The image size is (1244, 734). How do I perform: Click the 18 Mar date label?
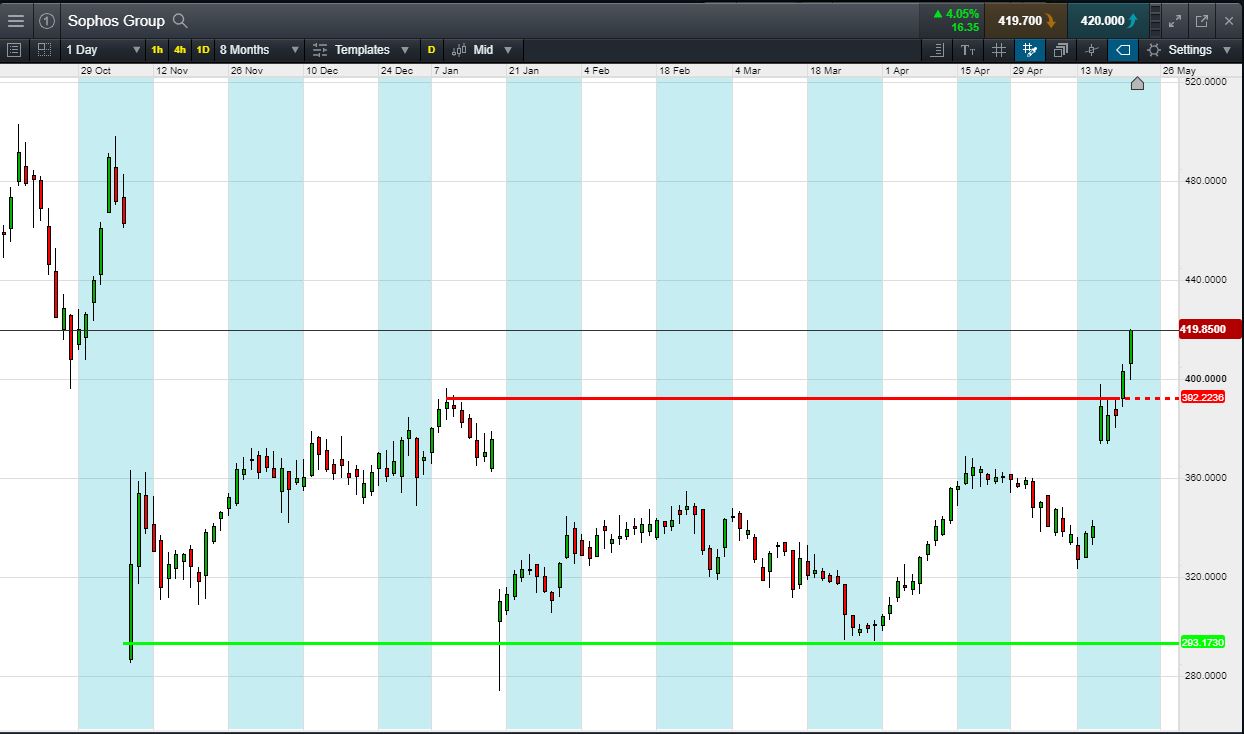pyautogui.click(x=828, y=71)
